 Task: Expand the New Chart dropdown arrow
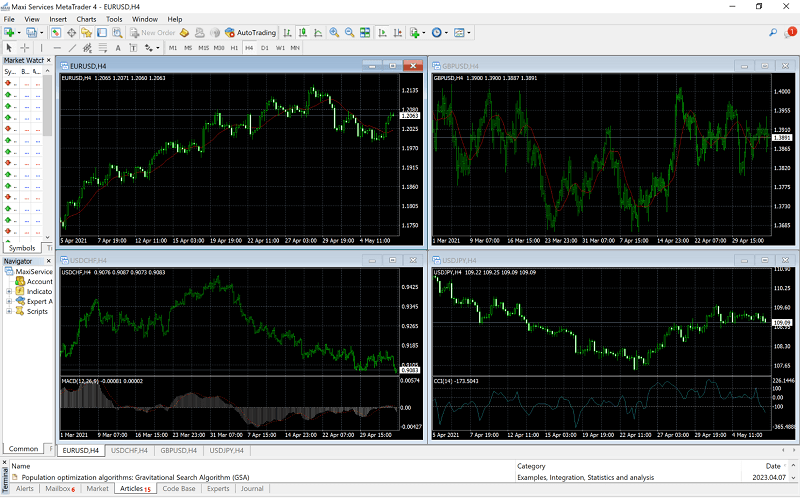(19, 33)
